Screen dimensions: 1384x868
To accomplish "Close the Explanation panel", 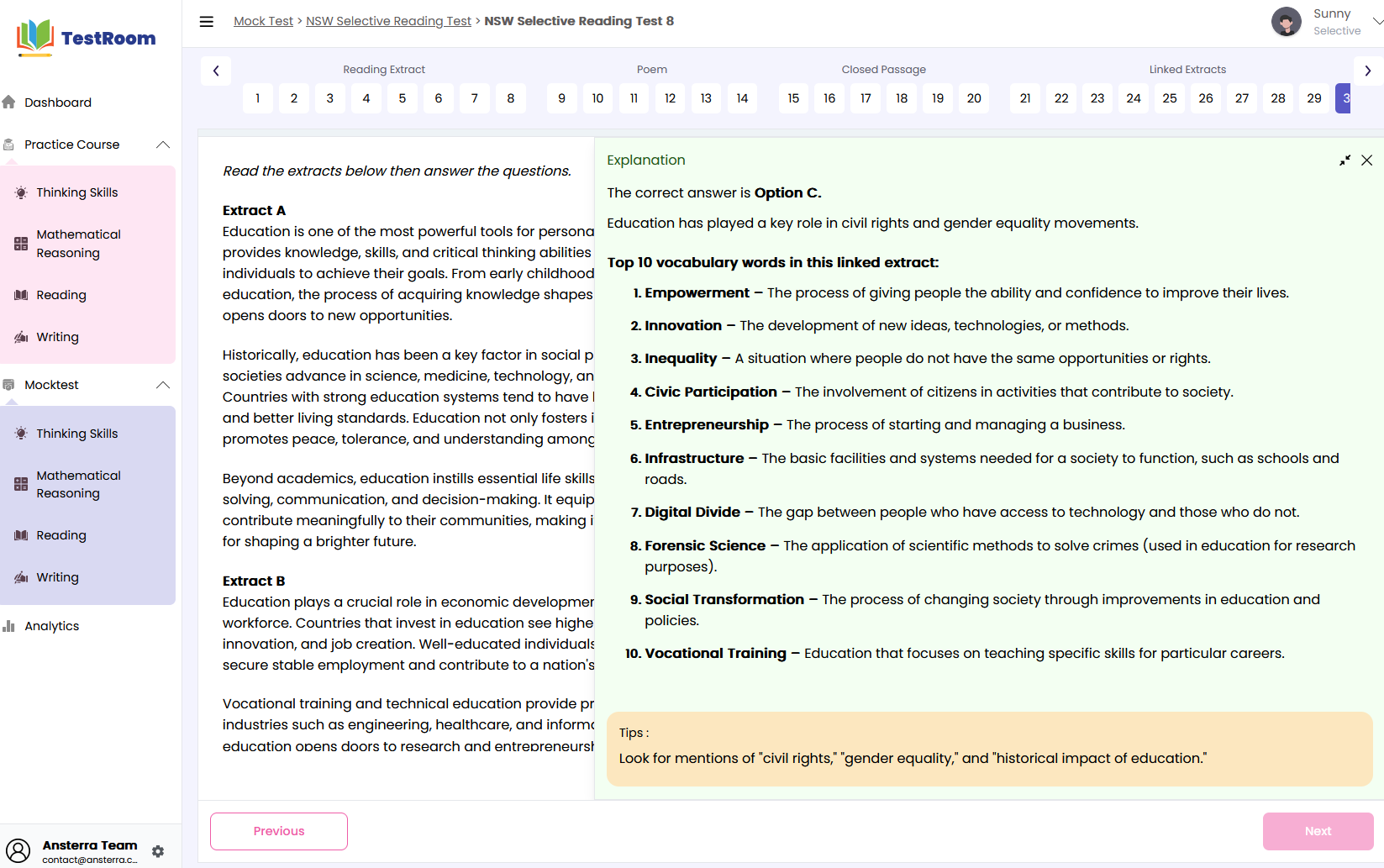I will [x=1367, y=160].
